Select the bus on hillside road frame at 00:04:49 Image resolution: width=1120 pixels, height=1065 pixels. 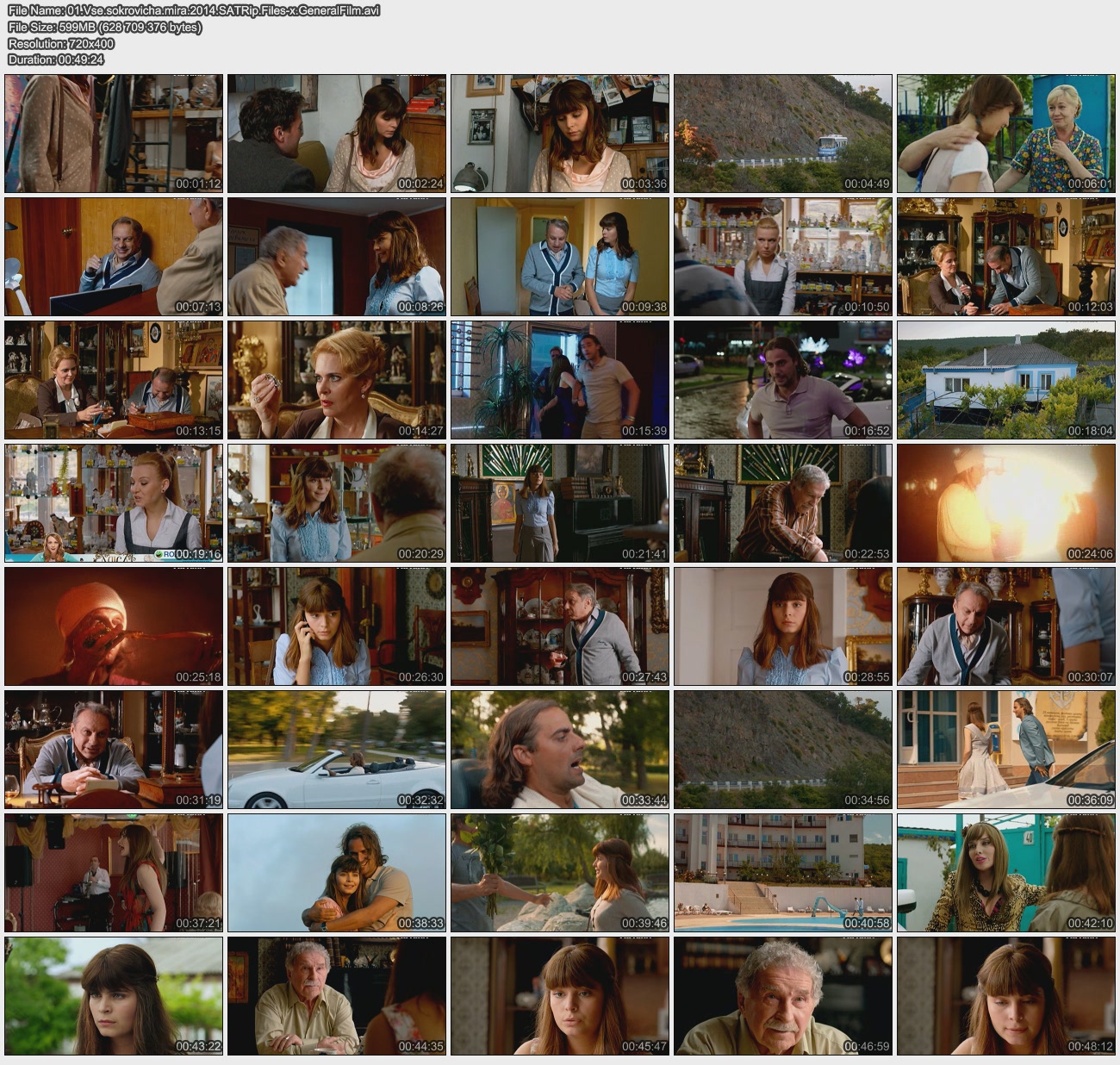[782, 134]
